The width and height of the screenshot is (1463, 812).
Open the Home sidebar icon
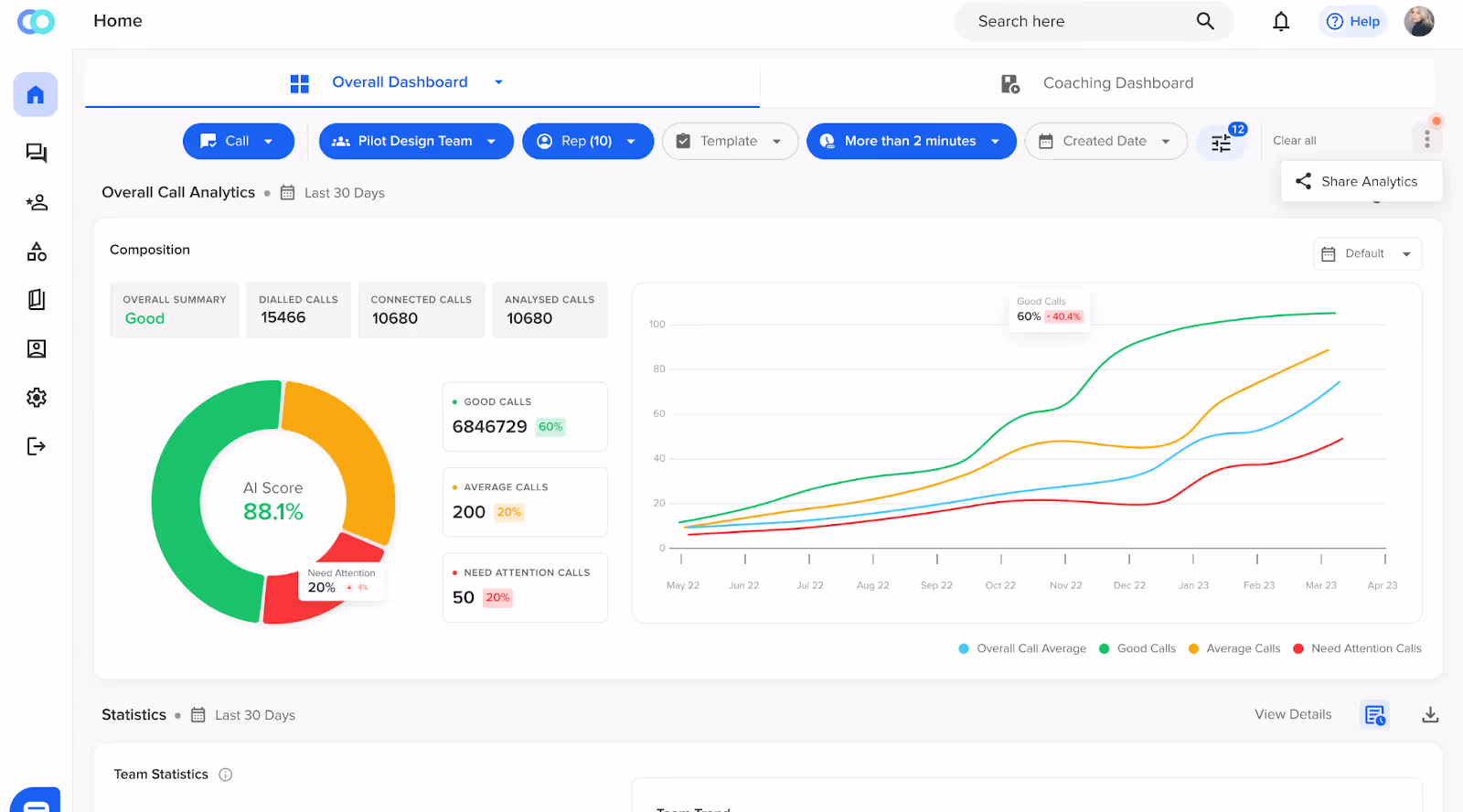(36, 95)
